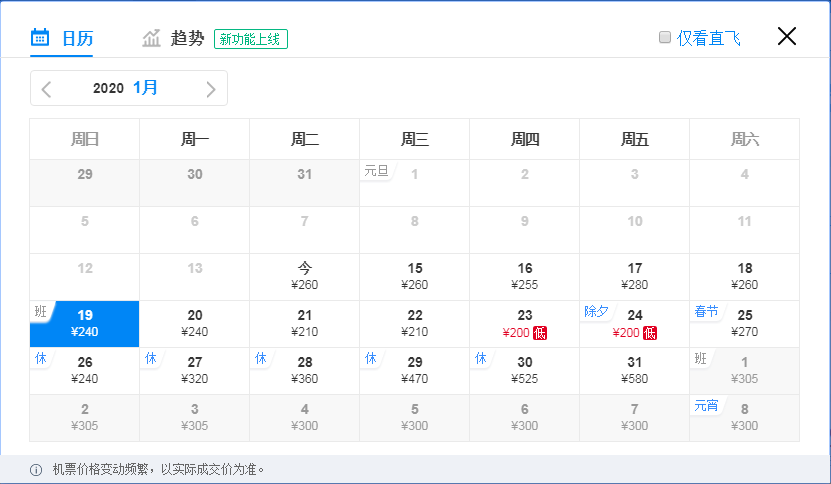
Task: Go to previous month with left arrow
Action: click(46, 89)
